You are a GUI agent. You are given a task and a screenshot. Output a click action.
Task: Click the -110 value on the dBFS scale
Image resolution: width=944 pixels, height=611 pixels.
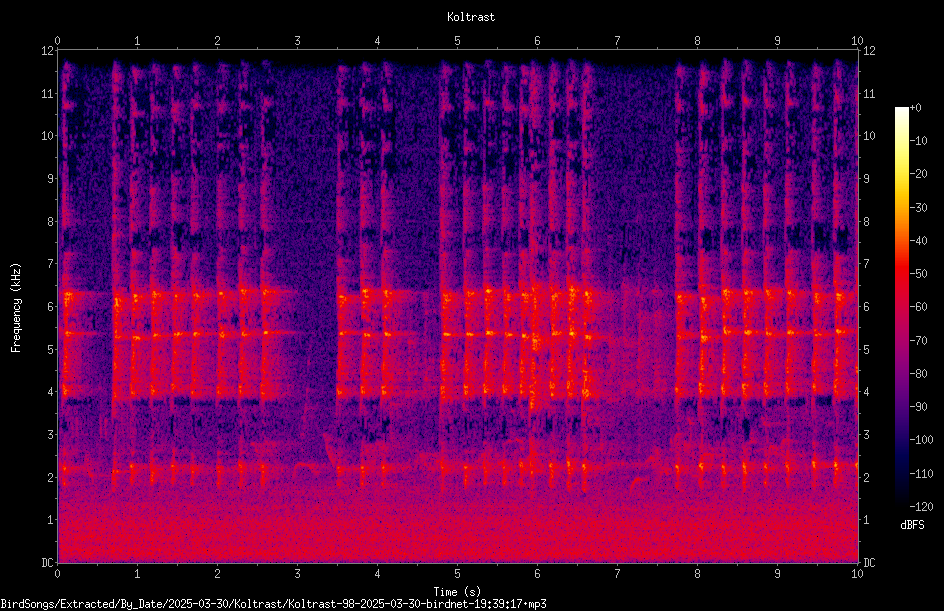pyautogui.click(x=921, y=474)
